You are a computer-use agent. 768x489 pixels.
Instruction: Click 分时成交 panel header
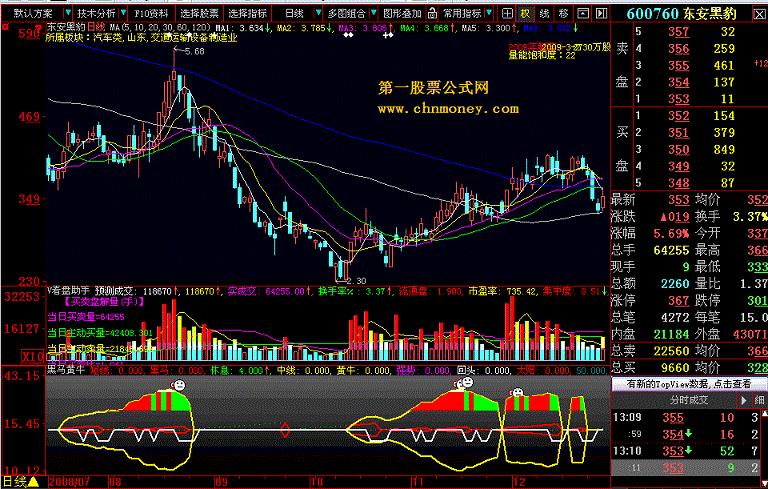tap(689, 400)
